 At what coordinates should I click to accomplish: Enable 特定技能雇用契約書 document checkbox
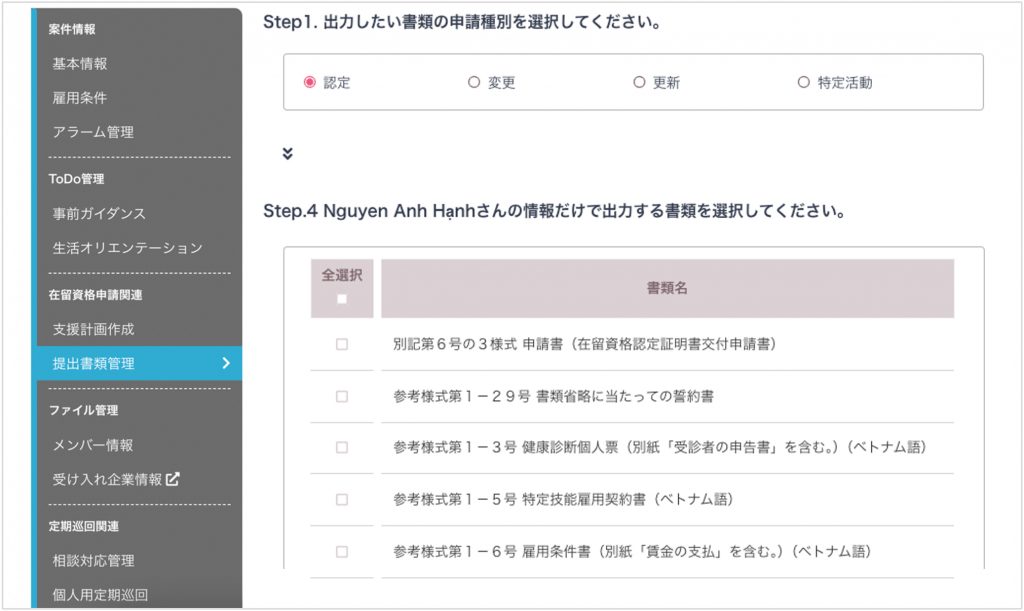tap(342, 499)
